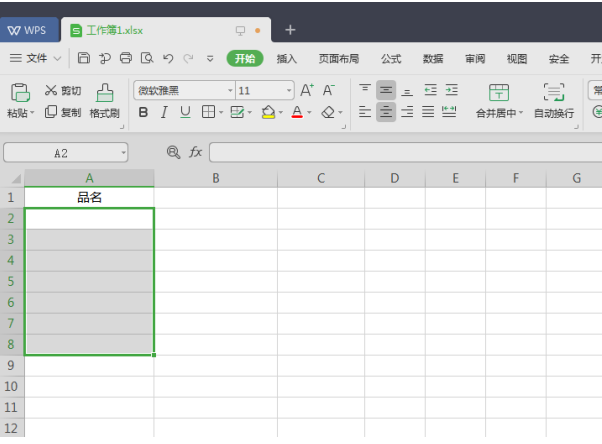
Task: Click the fx insert function button
Action: click(x=195, y=152)
